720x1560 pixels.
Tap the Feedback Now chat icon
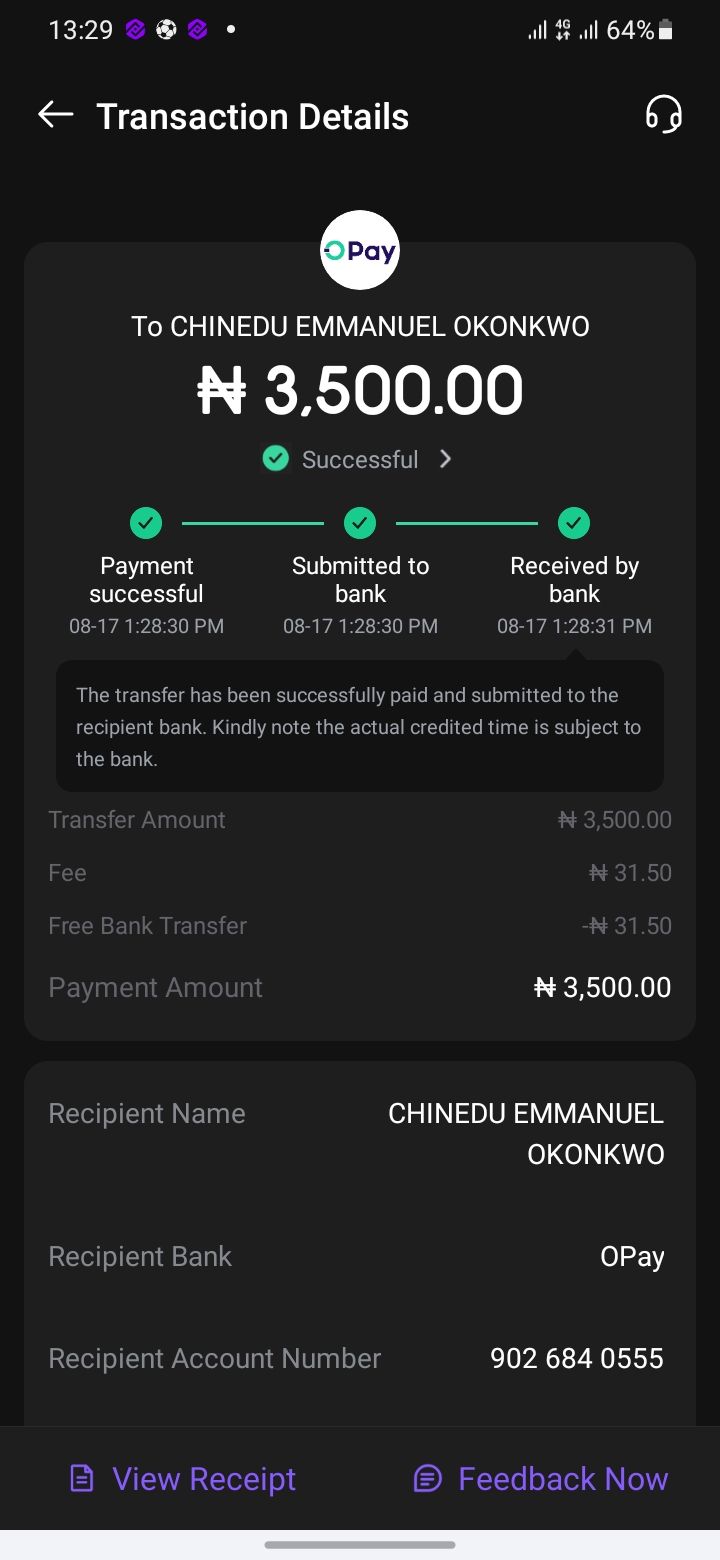tap(427, 1479)
